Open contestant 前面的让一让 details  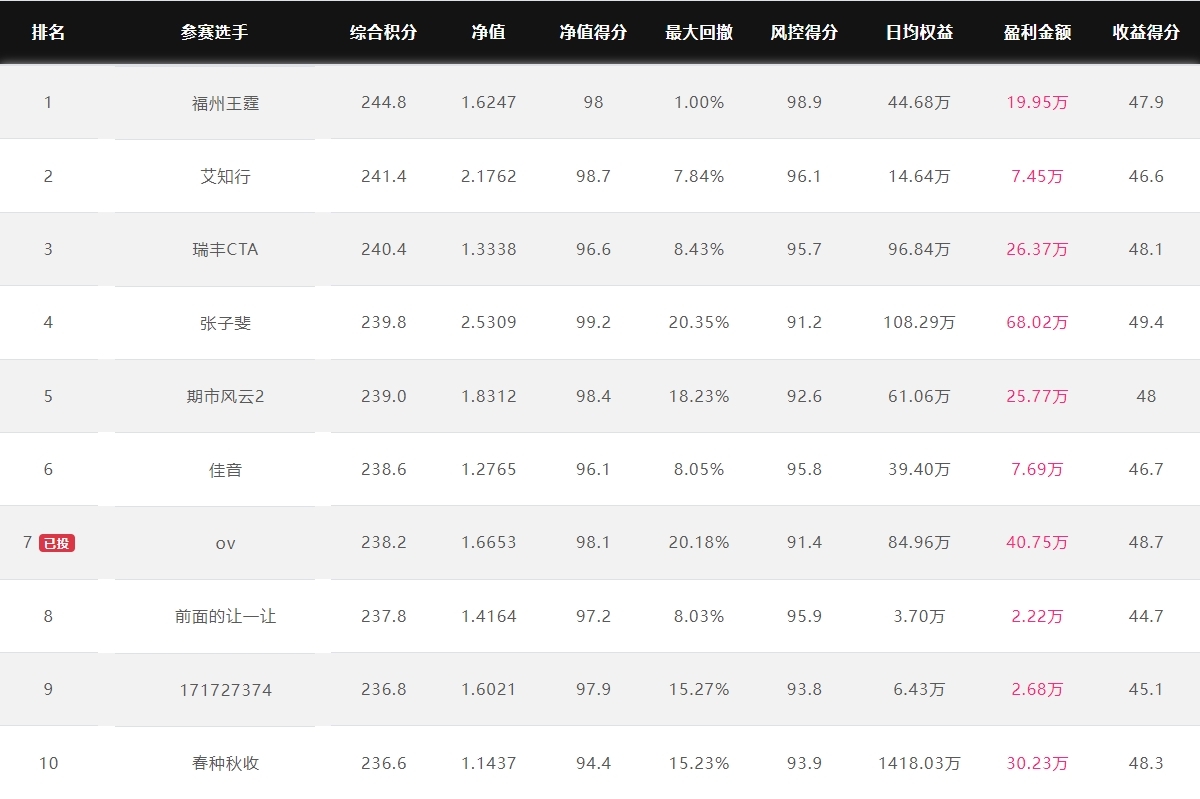226,616
